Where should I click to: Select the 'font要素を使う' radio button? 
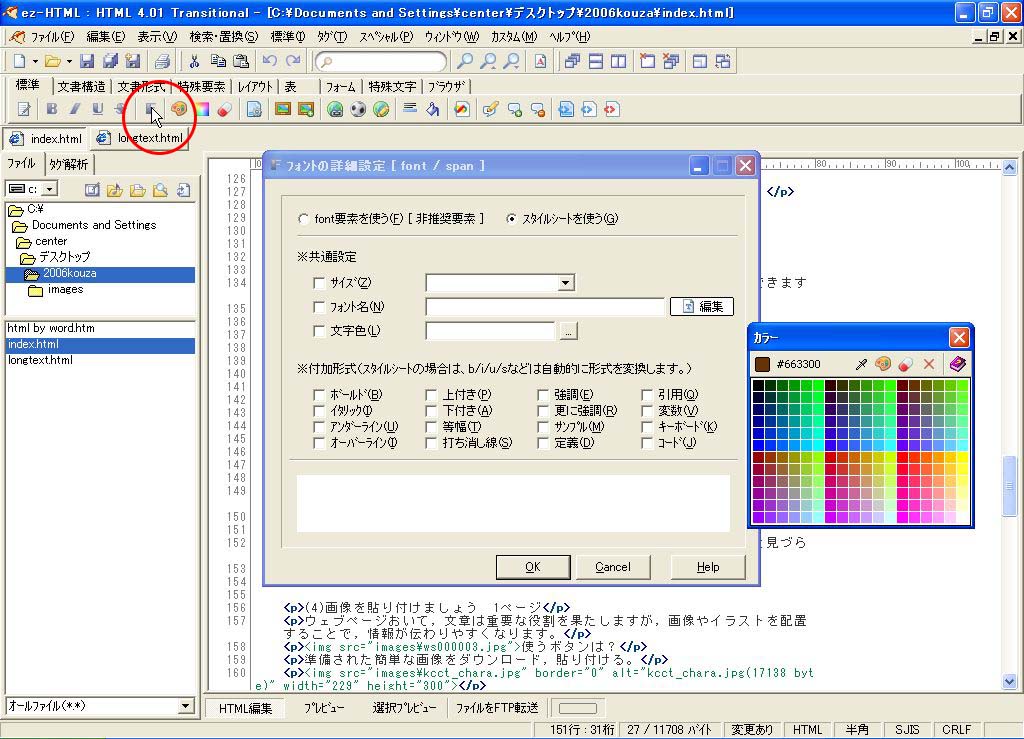[x=303, y=219]
